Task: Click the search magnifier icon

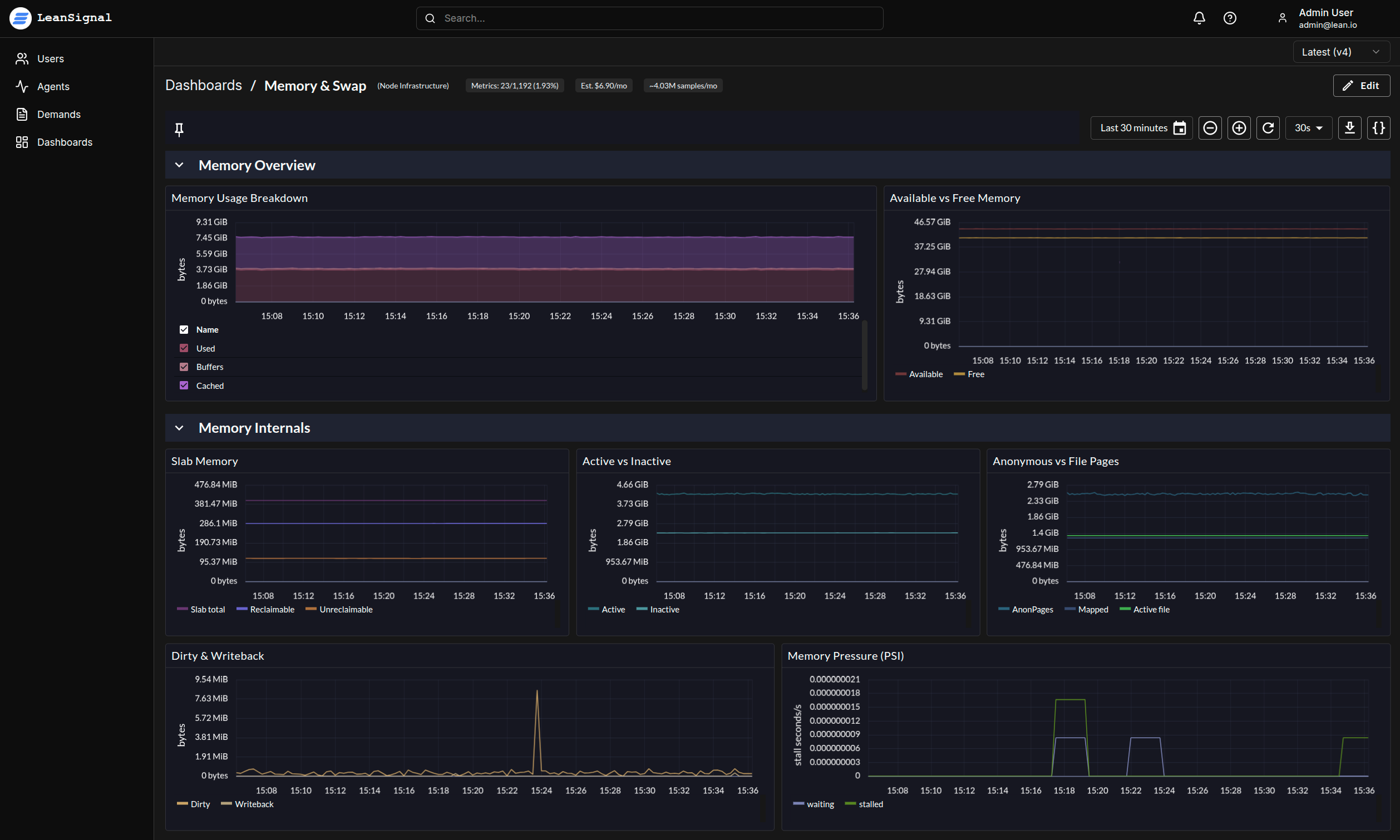Action: coord(430,18)
